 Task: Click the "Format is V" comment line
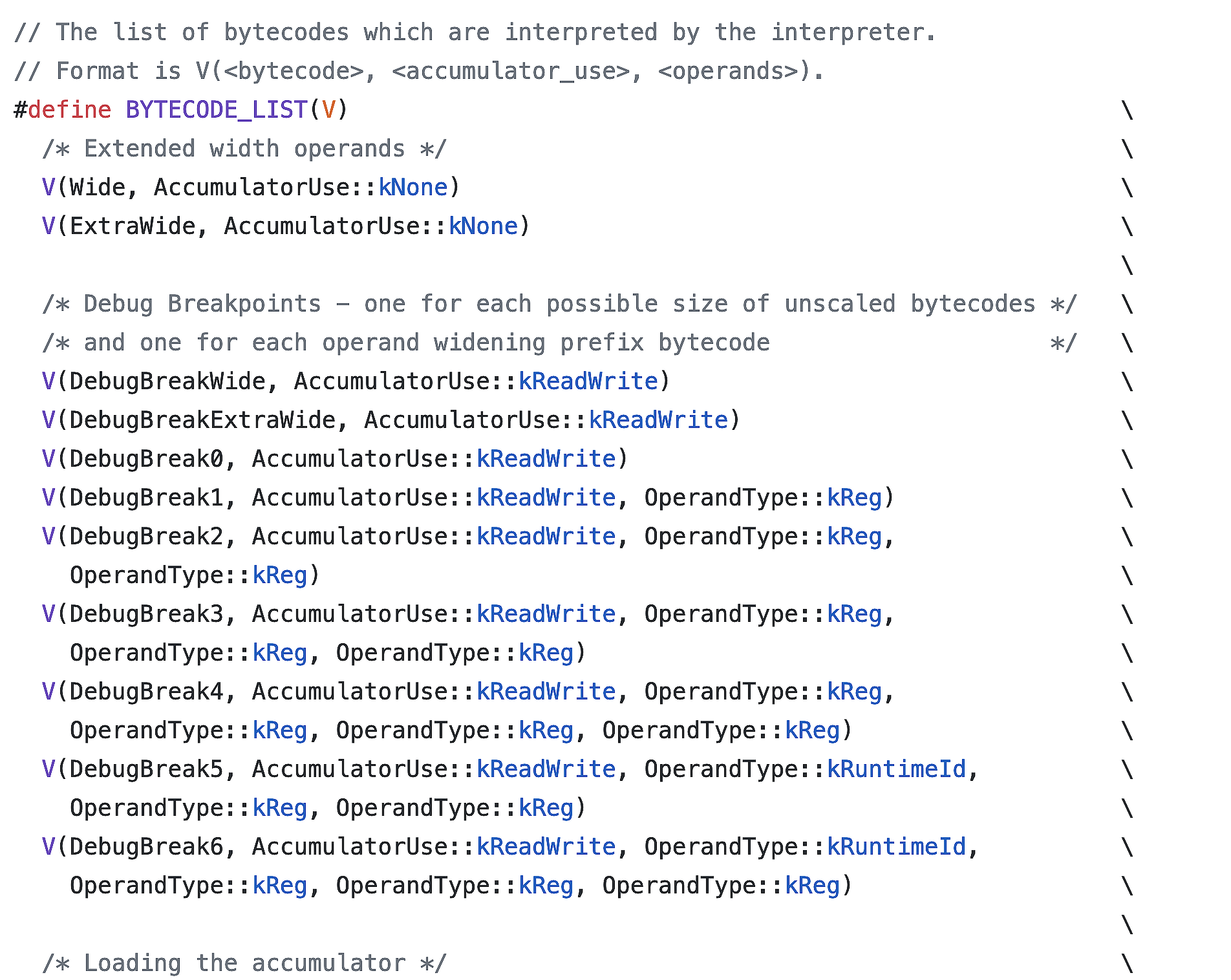(x=419, y=71)
